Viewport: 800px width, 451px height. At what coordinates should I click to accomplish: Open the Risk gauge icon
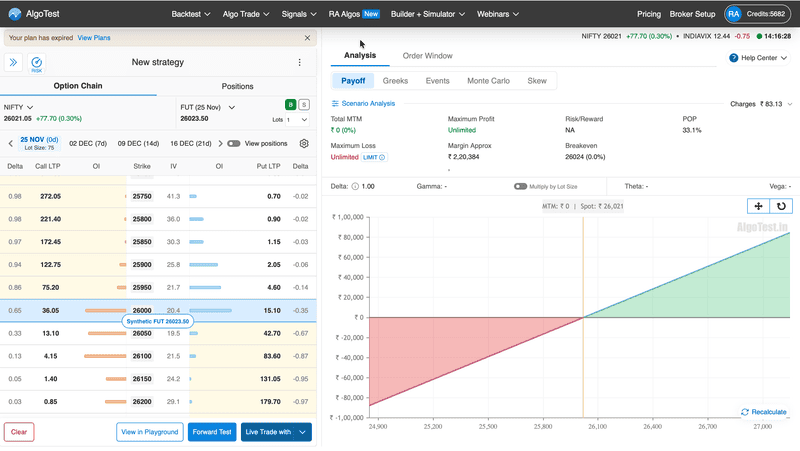click(x=37, y=63)
